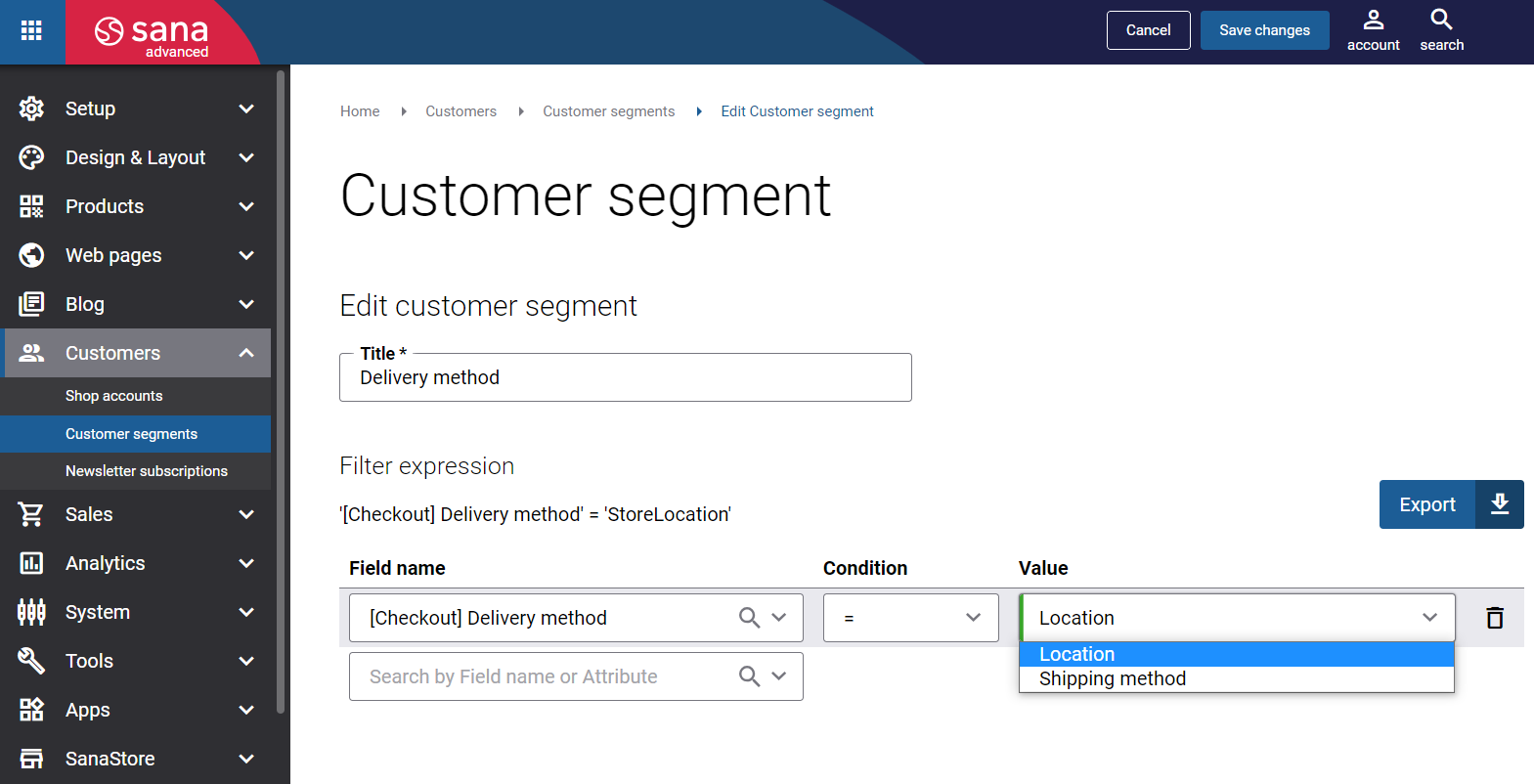1534x784 pixels.
Task: Click the Sana advanced logo
Action: click(x=152, y=36)
